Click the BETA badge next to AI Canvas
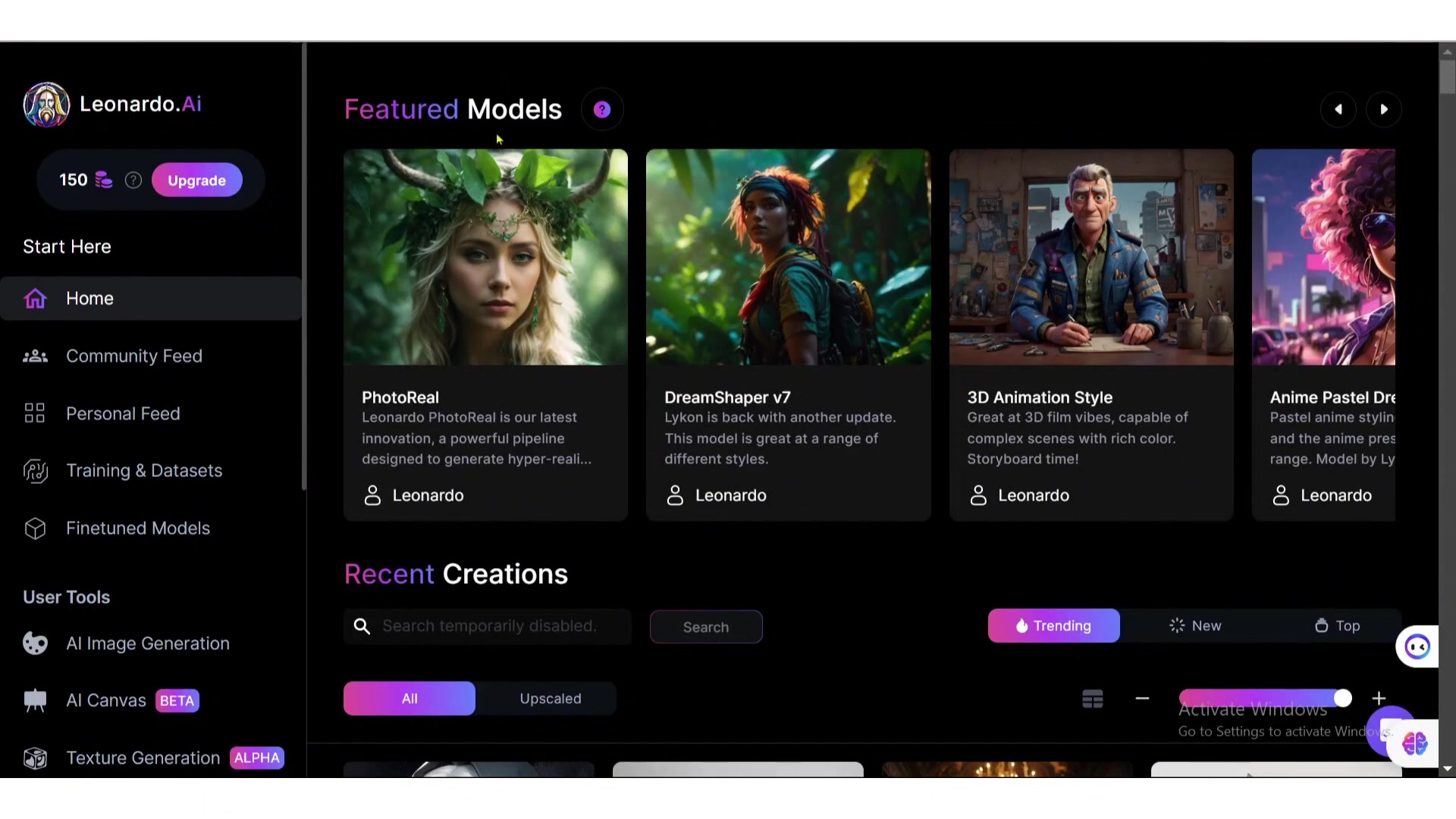The image size is (1456, 819). coord(177,701)
